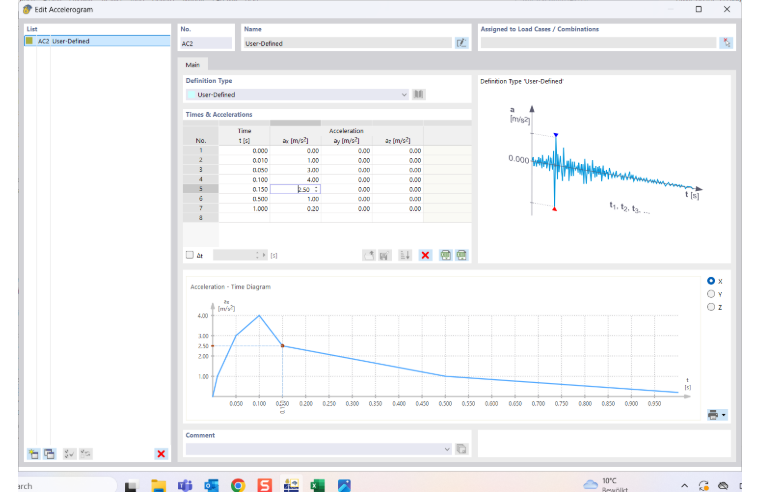
Task: Deselect all icon in List panel
Action: click(86, 454)
